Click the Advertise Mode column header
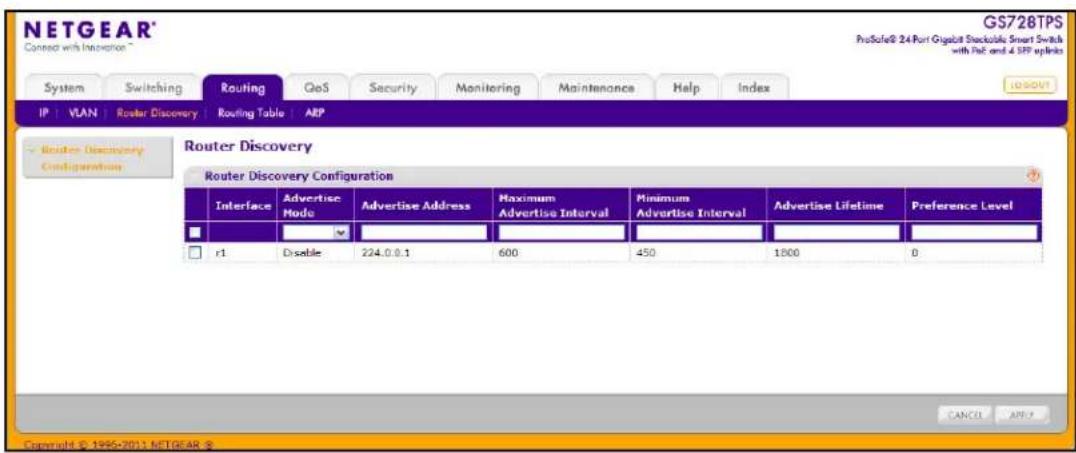Viewport: 1076px width, 453px height. point(316,205)
